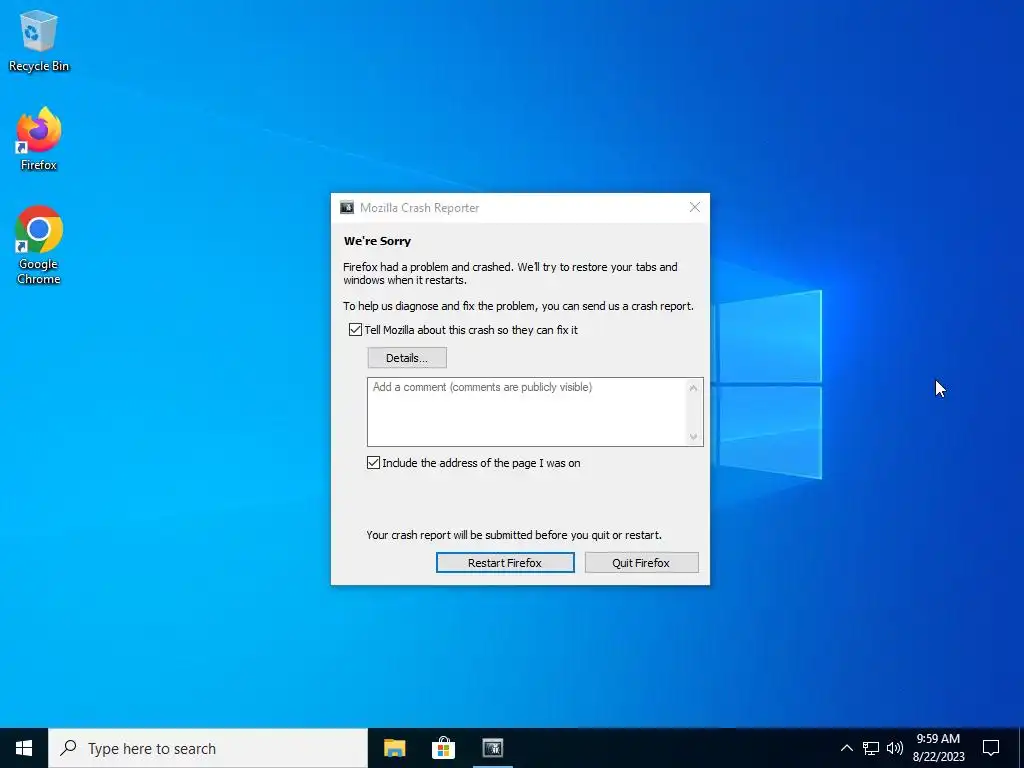Image resolution: width=1024 pixels, height=768 pixels.
Task: Click the Quit Firefox button
Action: pyautogui.click(x=641, y=563)
